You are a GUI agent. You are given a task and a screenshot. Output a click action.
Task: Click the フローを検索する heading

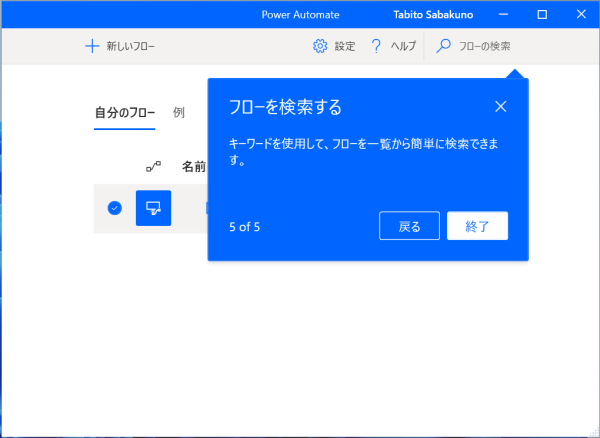tap(285, 107)
